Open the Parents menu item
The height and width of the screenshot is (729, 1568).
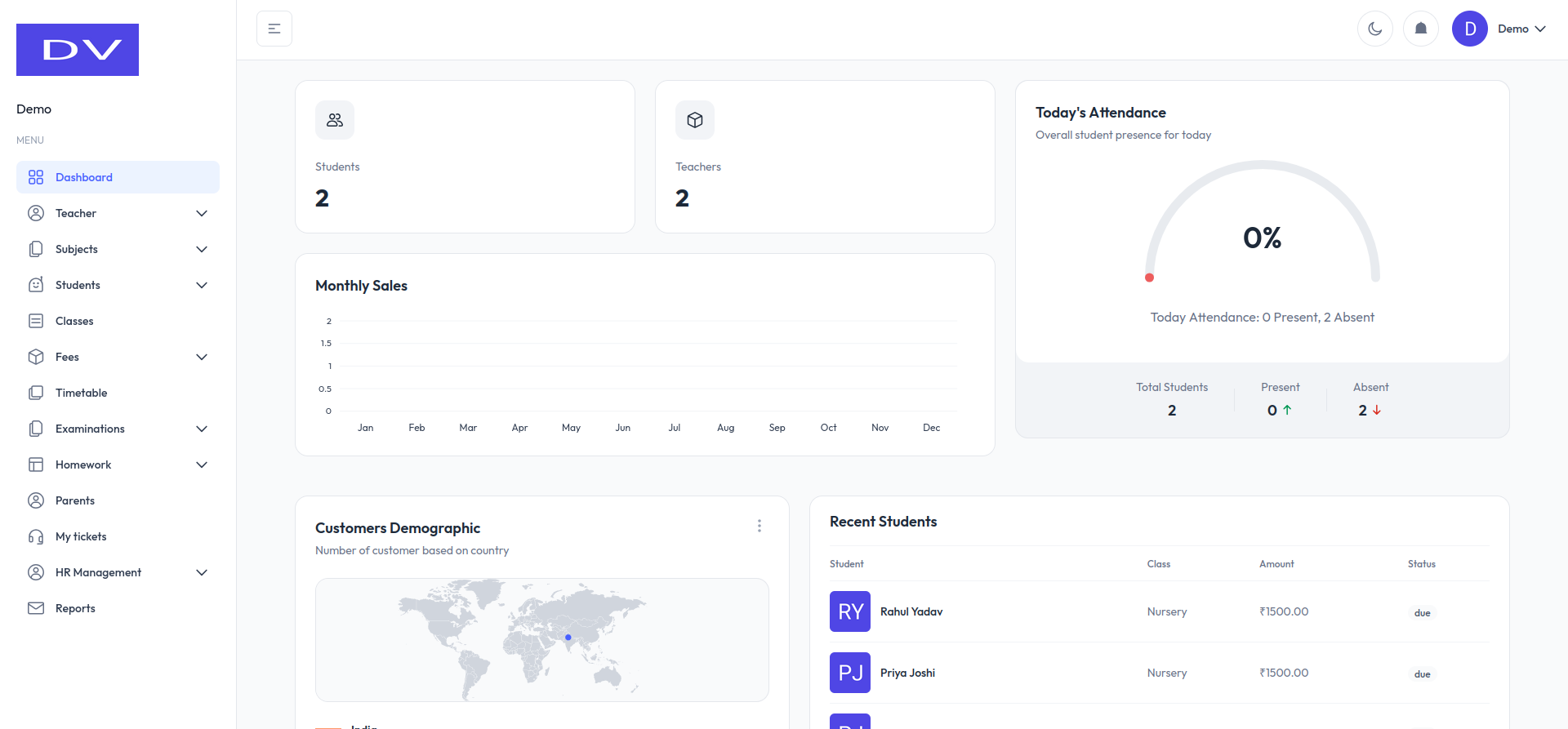pos(118,500)
